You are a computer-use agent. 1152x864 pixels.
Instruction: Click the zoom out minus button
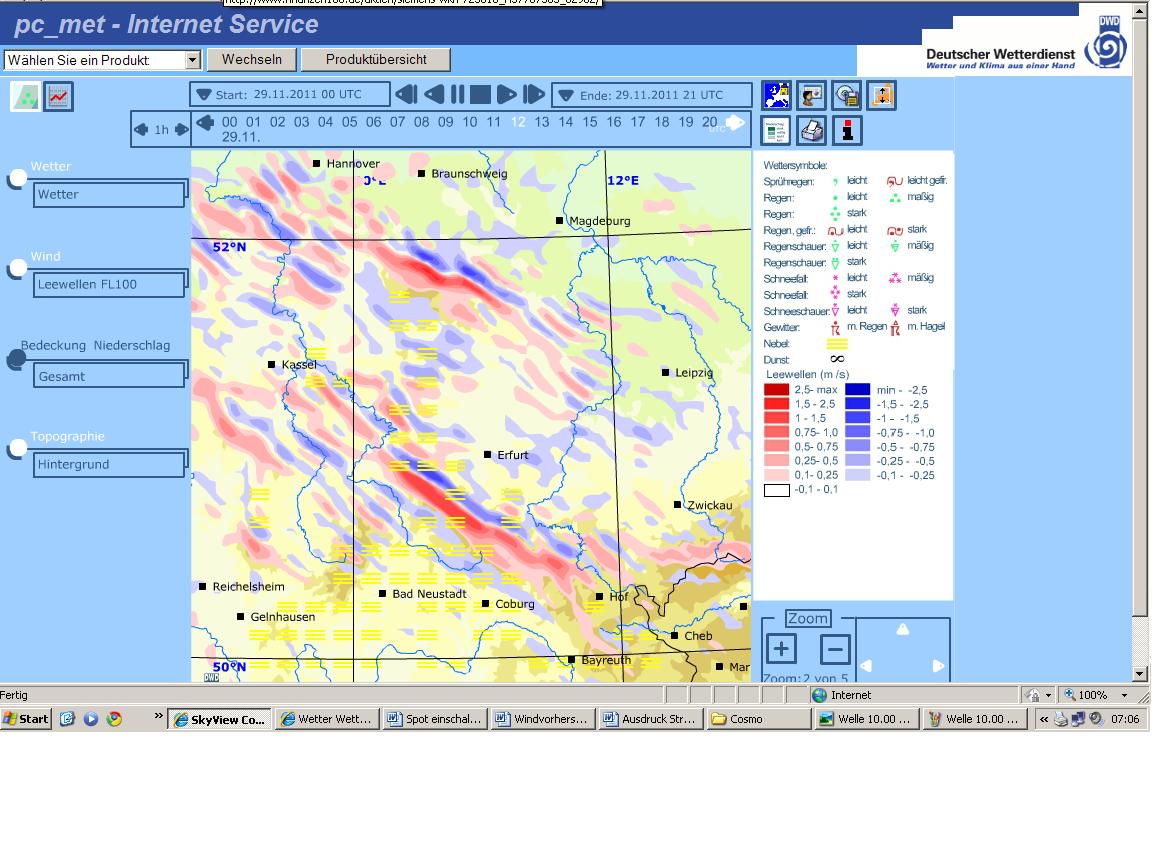835,649
